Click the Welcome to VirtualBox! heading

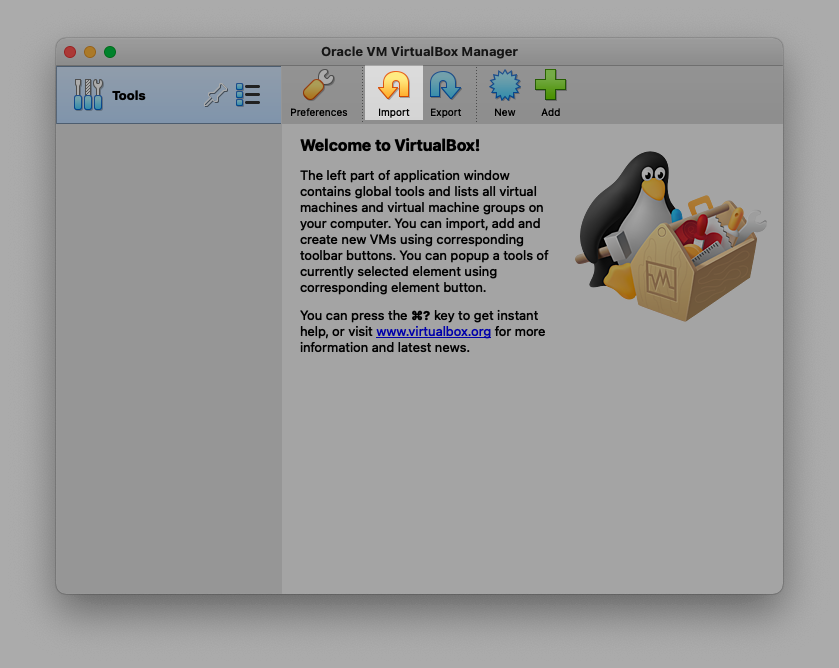click(x=390, y=146)
